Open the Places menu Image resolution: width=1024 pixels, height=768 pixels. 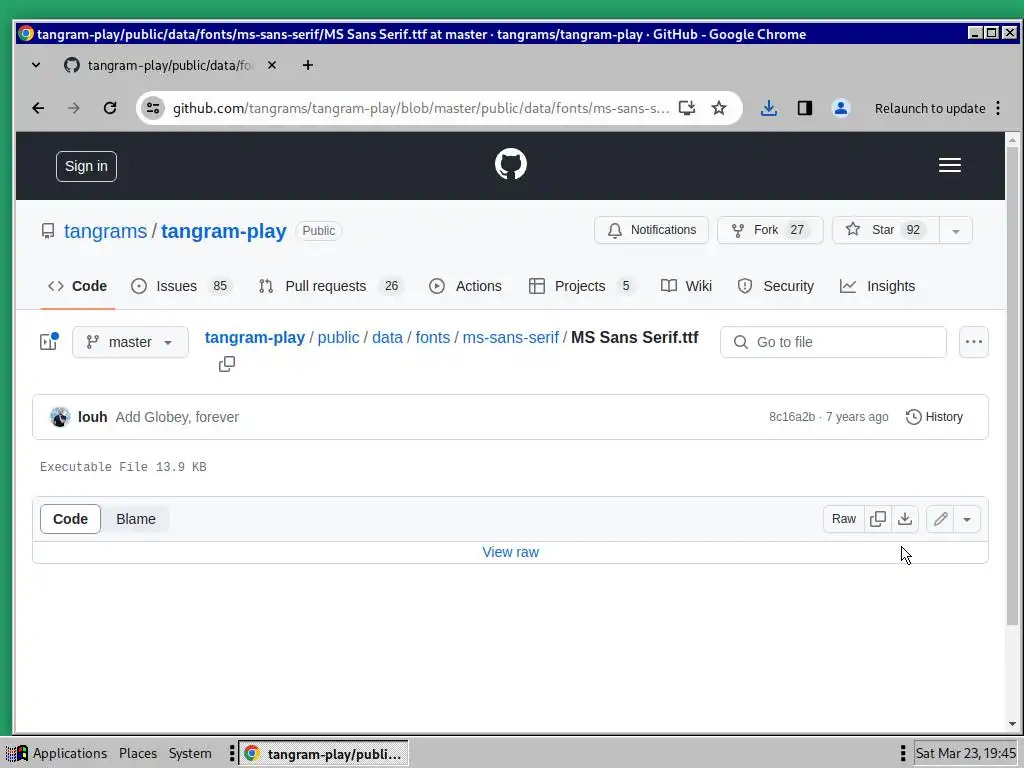tap(138, 753)
